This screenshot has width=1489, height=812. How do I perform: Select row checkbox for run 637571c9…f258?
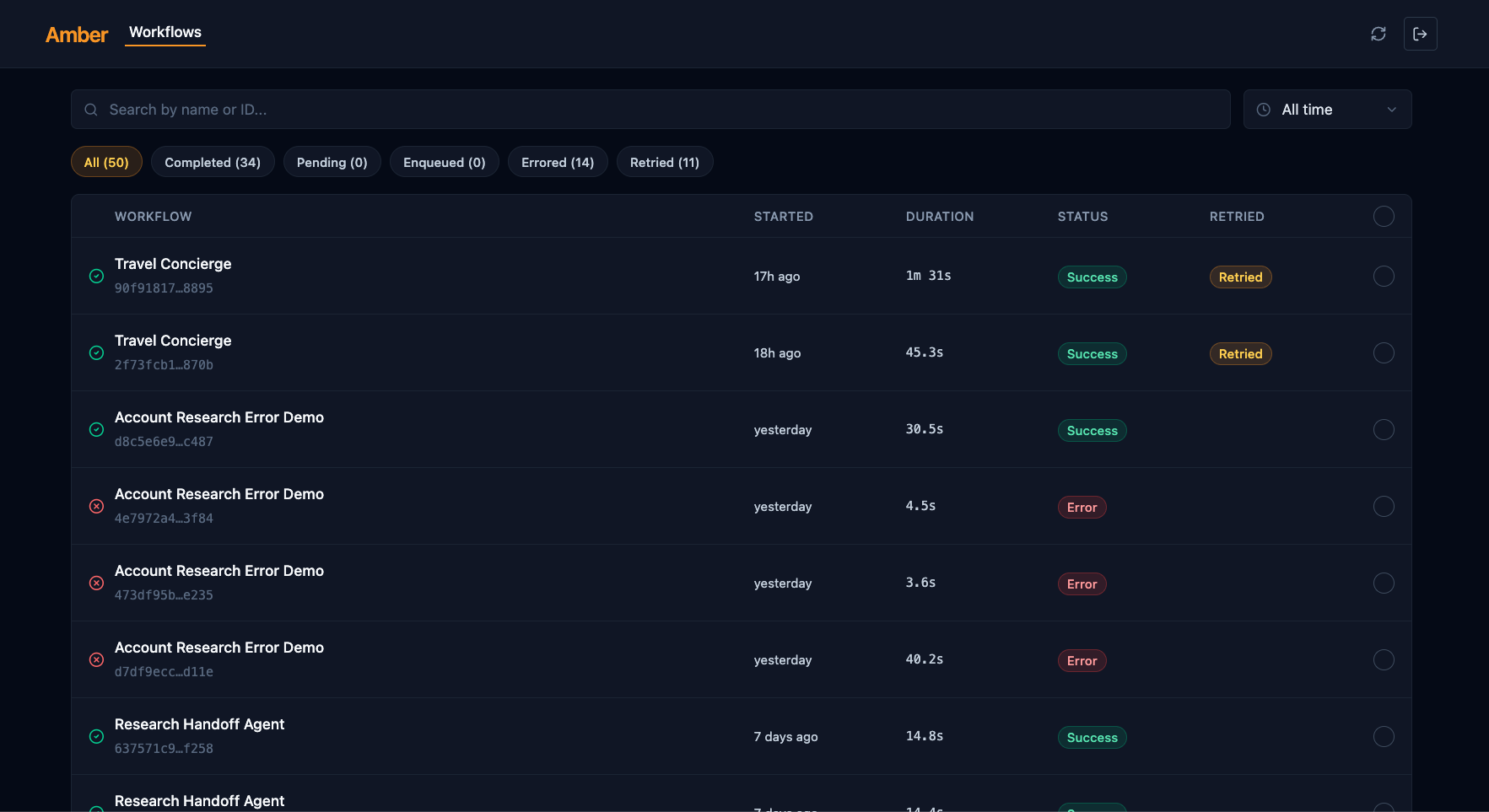coord(1384,736)
